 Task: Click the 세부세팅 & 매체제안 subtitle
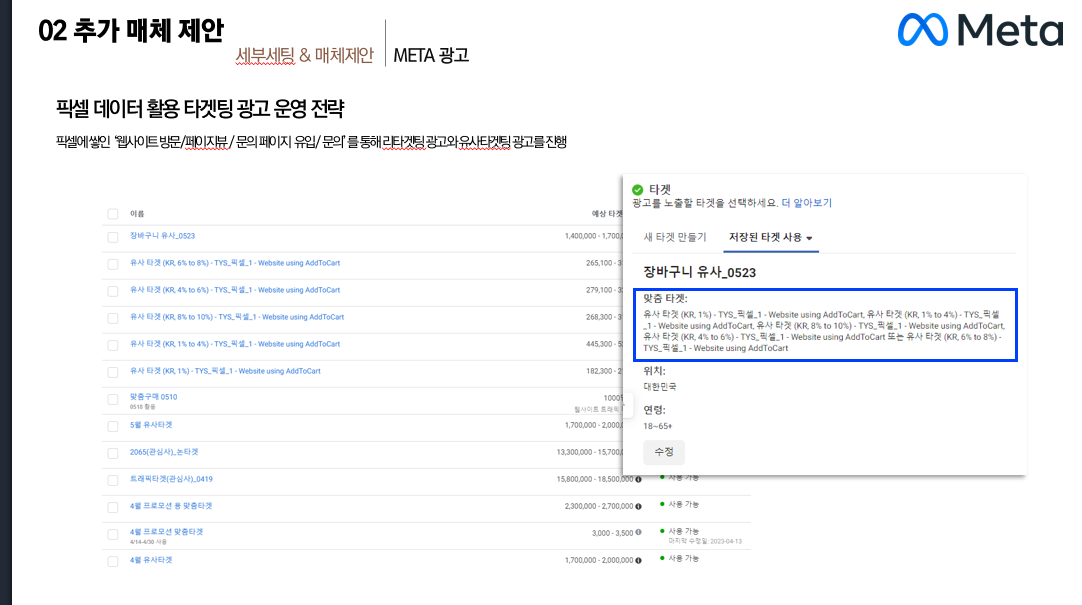[x=304, y=55]
